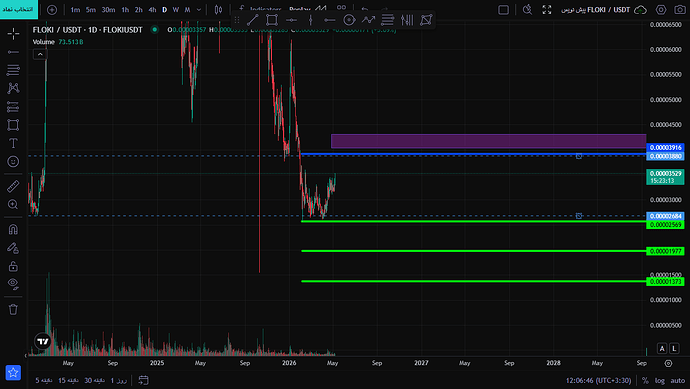Switch to 4h timeframe
This screenshot has height=389, width=690.
tap(152, 10)
